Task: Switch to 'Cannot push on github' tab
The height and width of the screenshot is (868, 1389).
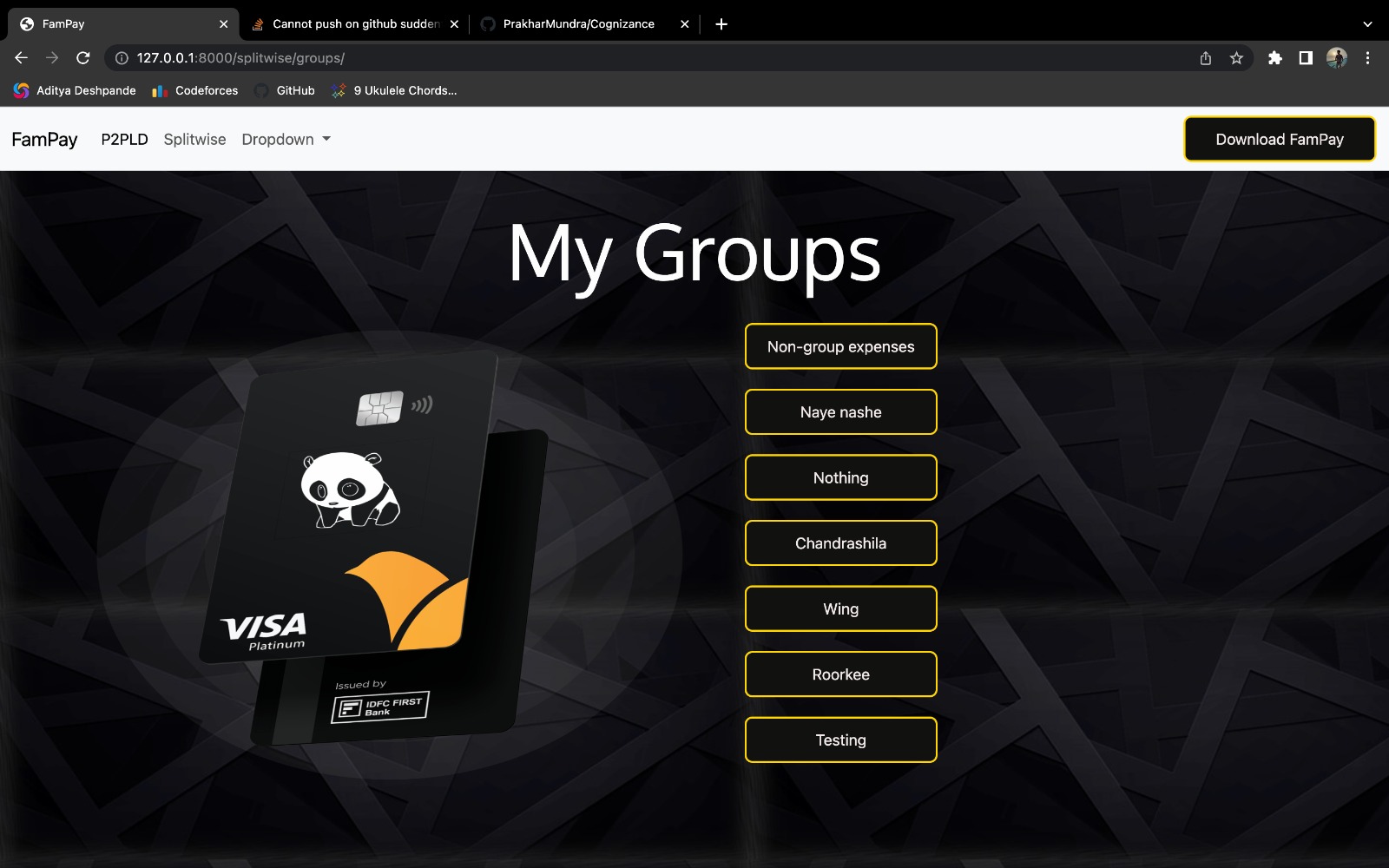Action: tap(355, 24)
